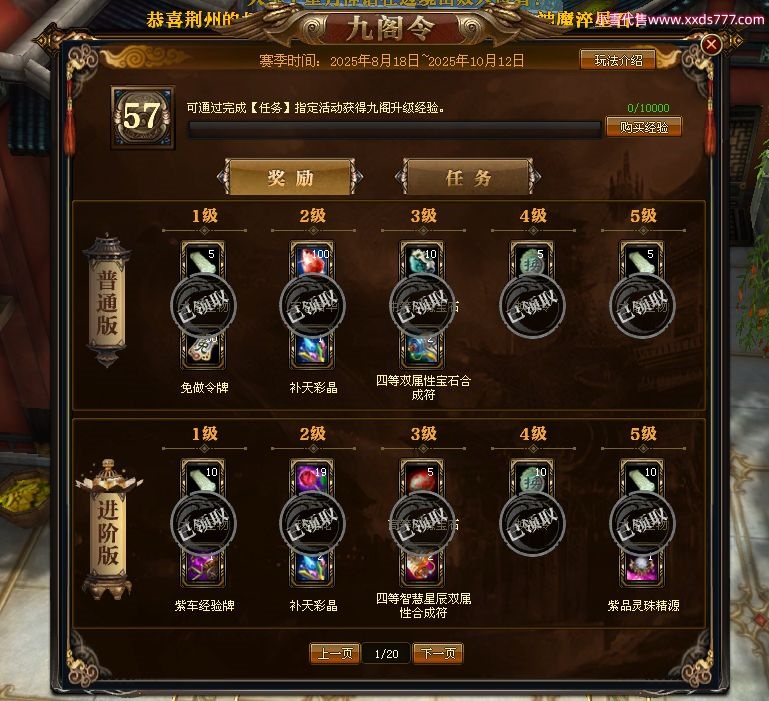Close the 九阁令 window

[711, 45]
